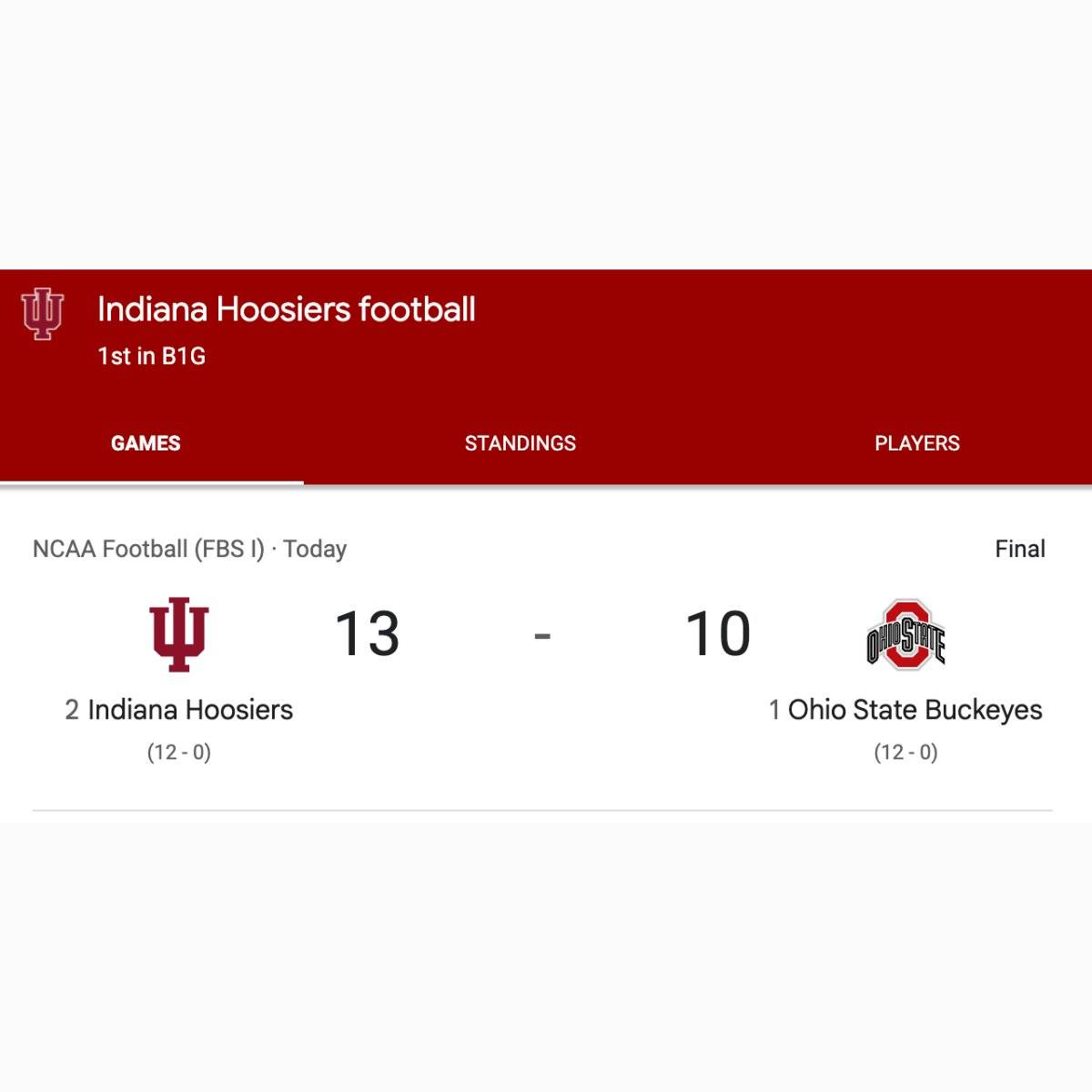Viewport: 1092px width, 1092px height.
Task: Click the Indiana Hoosiers logo beside score 13
Action: pyautogui.click(x=179, y=634)
